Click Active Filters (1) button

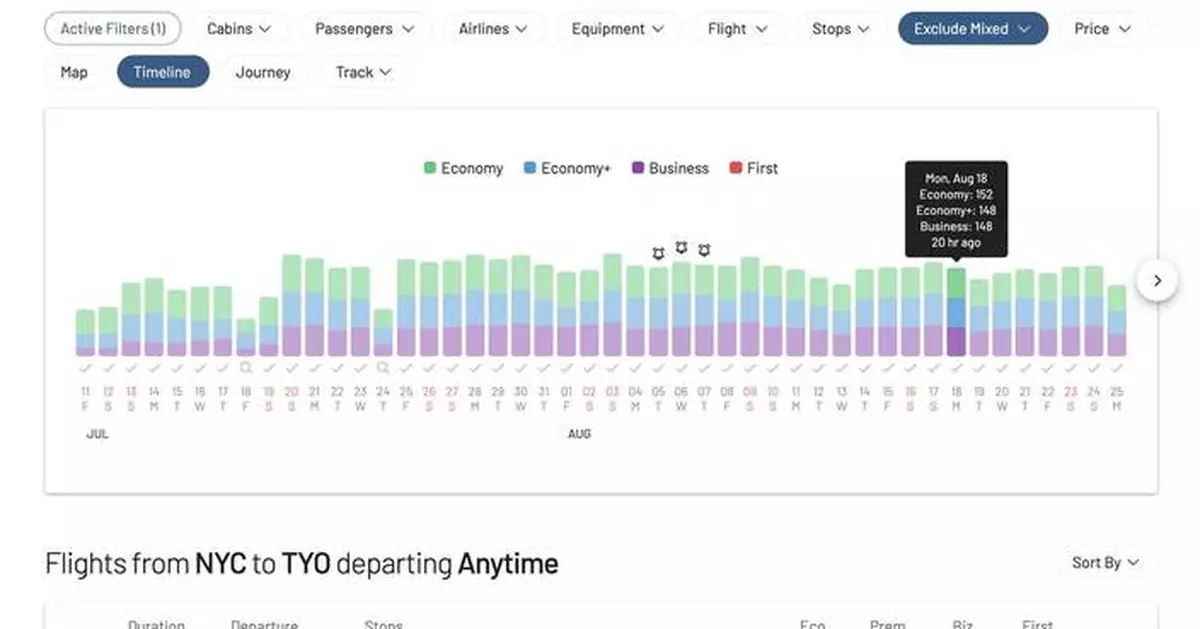[x=112, y=28]
